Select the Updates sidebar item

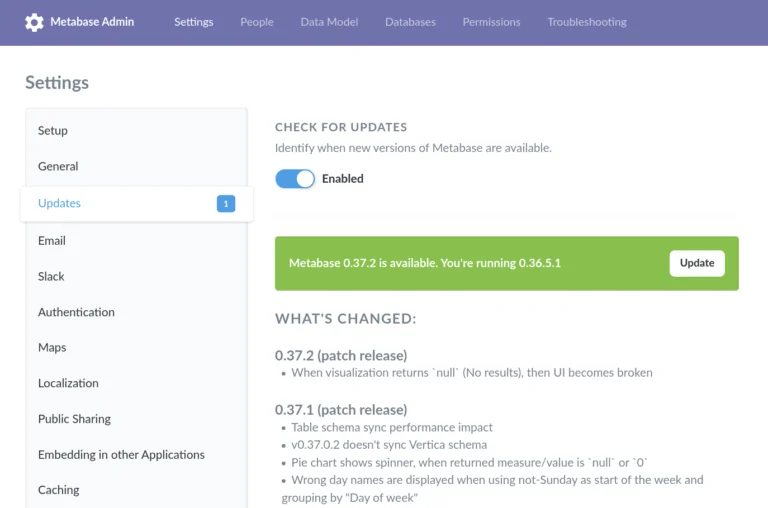pyautogui.click(x=137, y=204)
